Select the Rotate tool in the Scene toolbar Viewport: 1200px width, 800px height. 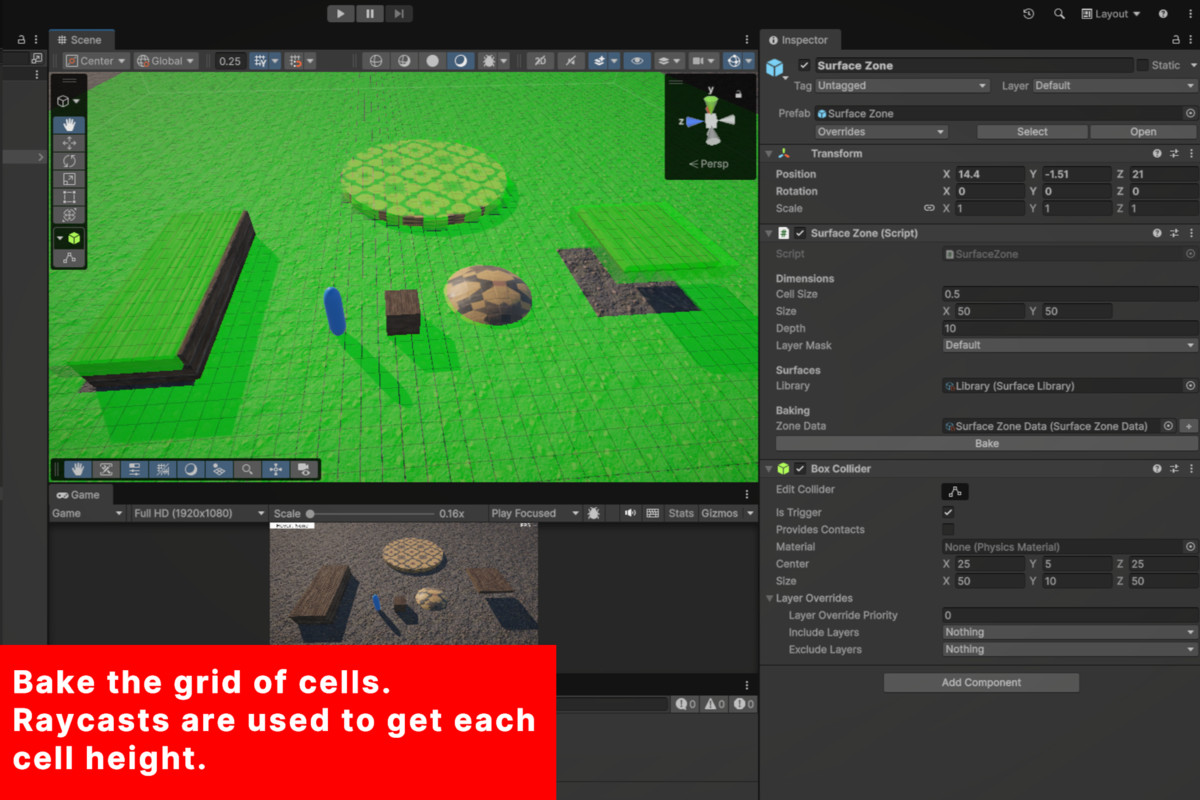[69, 161]
